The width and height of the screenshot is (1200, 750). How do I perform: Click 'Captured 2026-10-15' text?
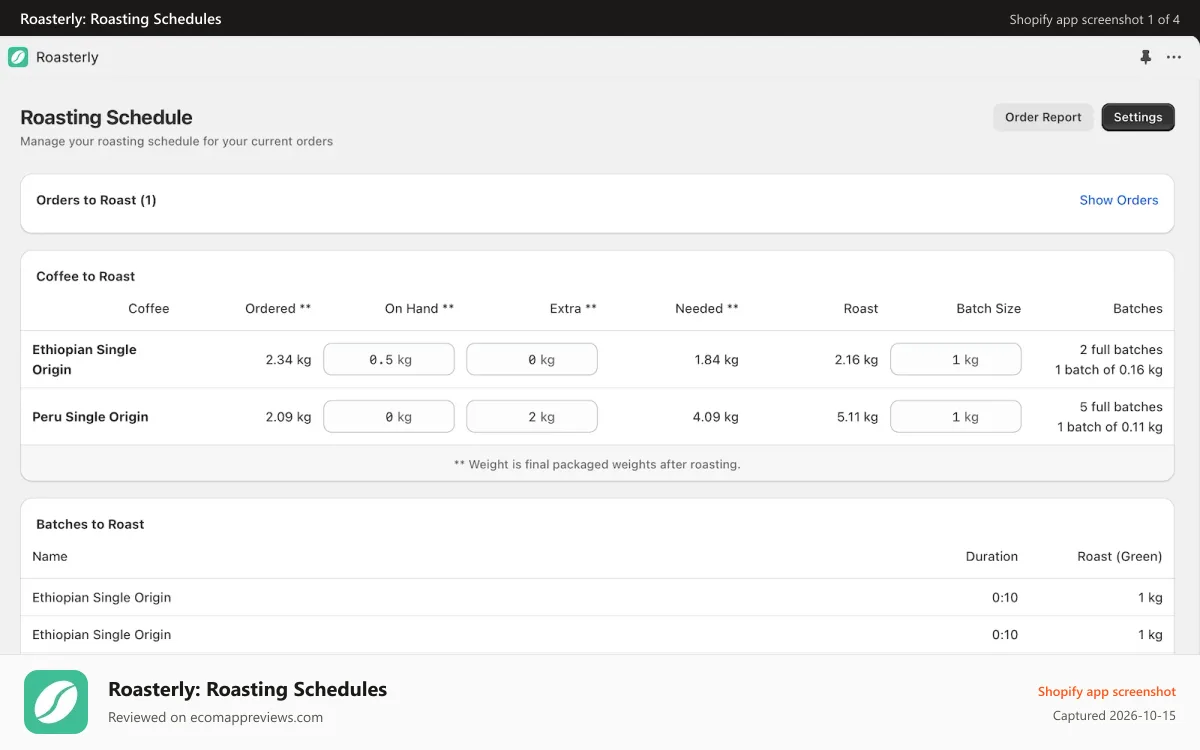pyautogui.click(x=1114, y=716)
